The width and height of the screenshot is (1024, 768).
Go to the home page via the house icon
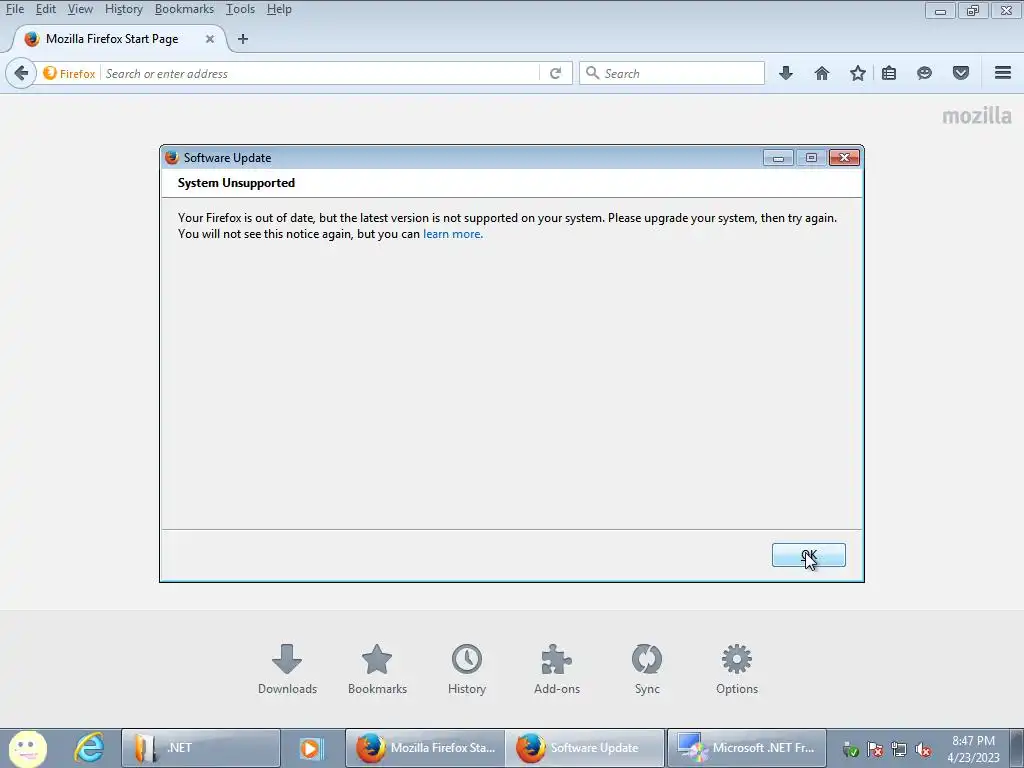[822, 73]
